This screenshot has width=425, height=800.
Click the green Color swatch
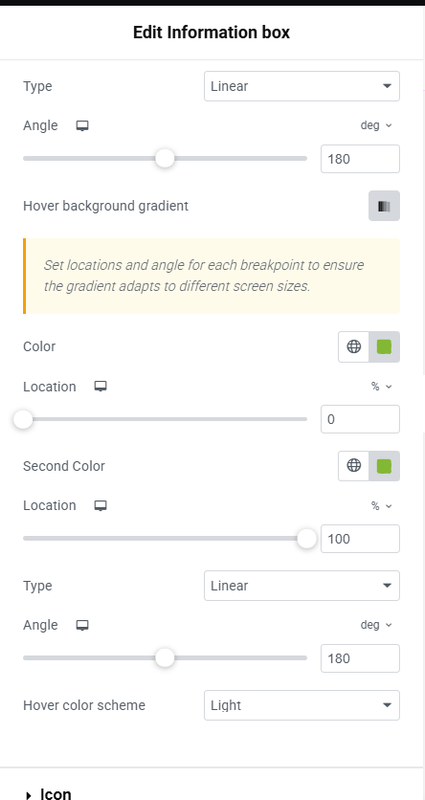pos(384,347)
